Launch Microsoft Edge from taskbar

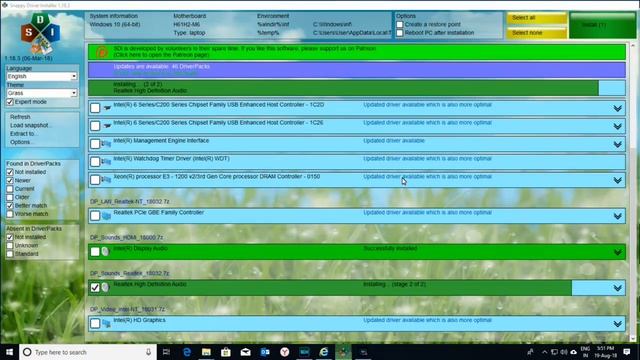(187, 352)
